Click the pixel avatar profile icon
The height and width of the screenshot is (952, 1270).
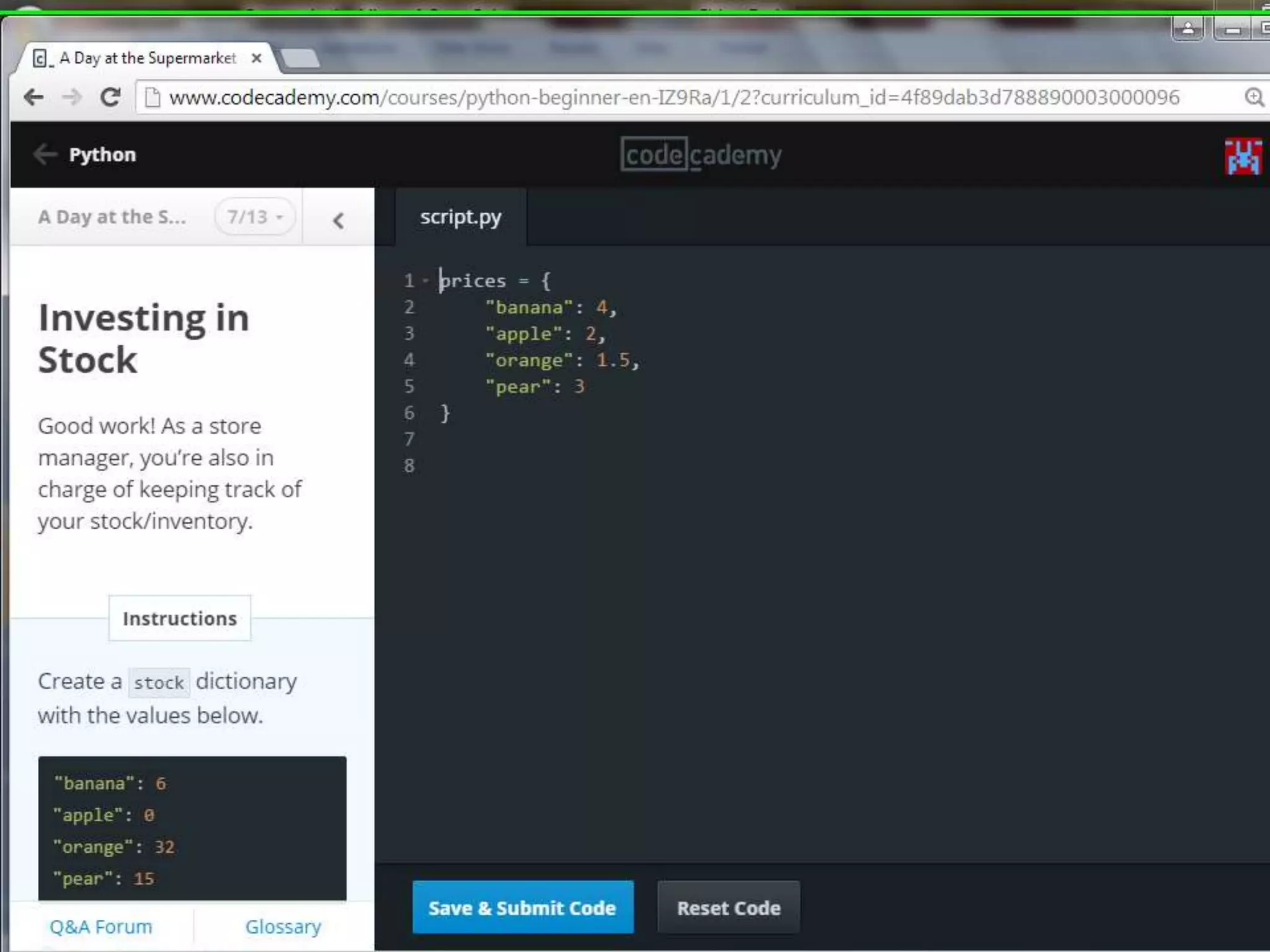click(x=1243, y=156)
